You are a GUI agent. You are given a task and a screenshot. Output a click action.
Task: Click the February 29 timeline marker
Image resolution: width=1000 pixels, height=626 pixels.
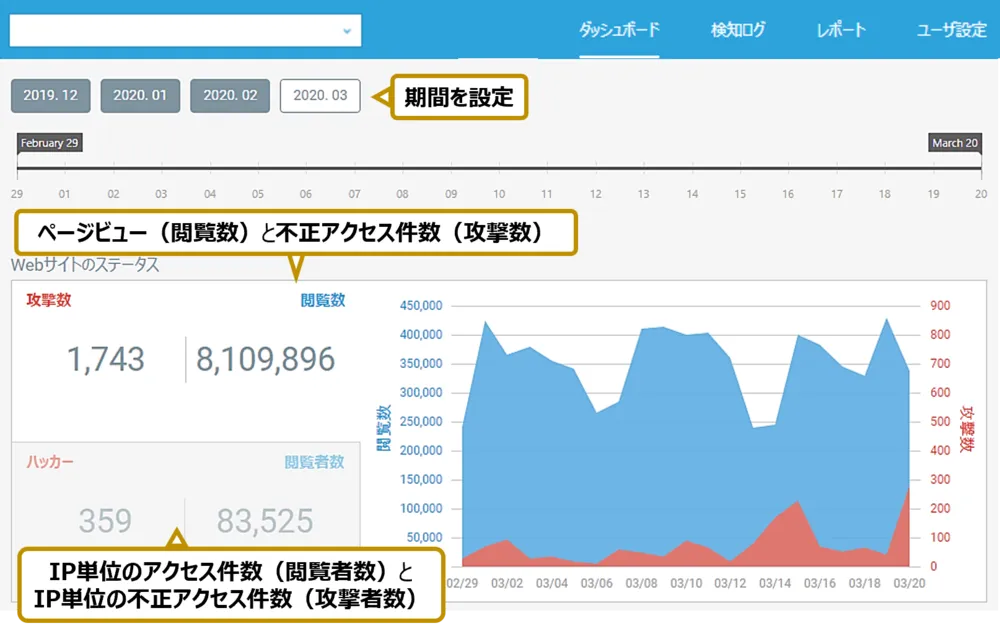[x=49, y=143]
